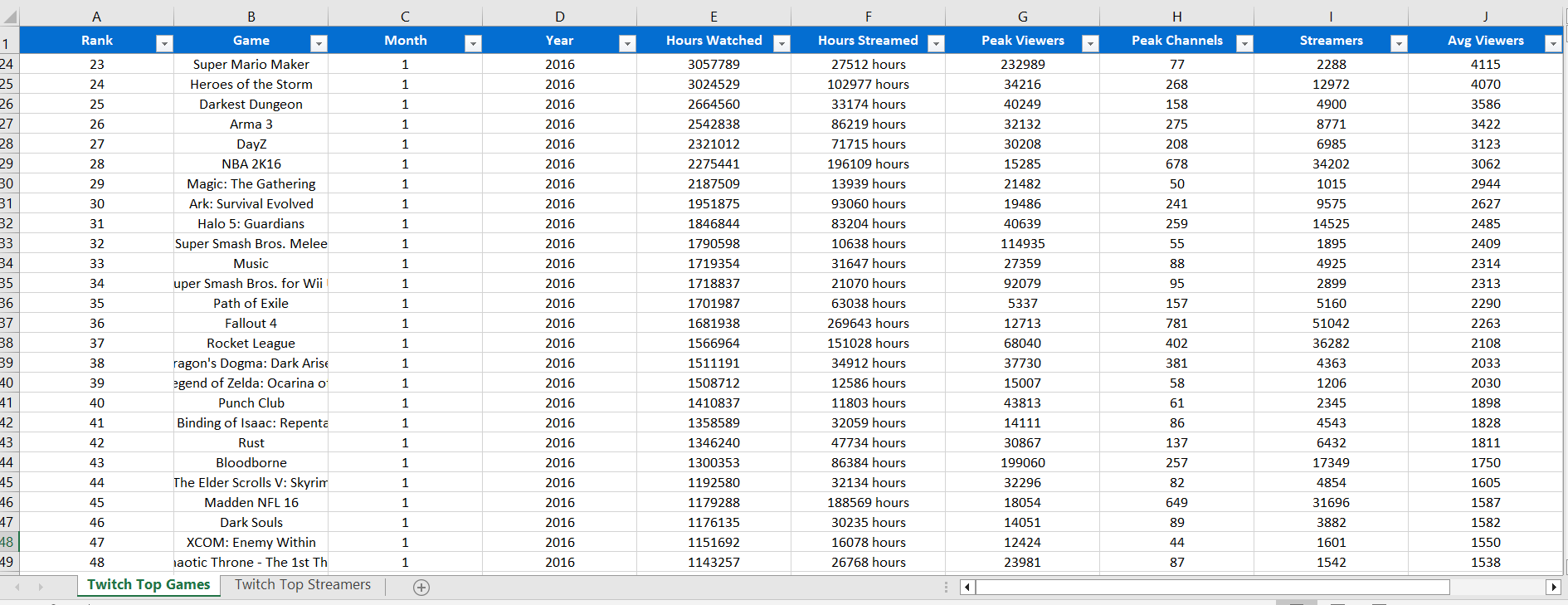1568x605 pixels.
Task: Open the Game column filter dropdown
Action: click(319, 44)
